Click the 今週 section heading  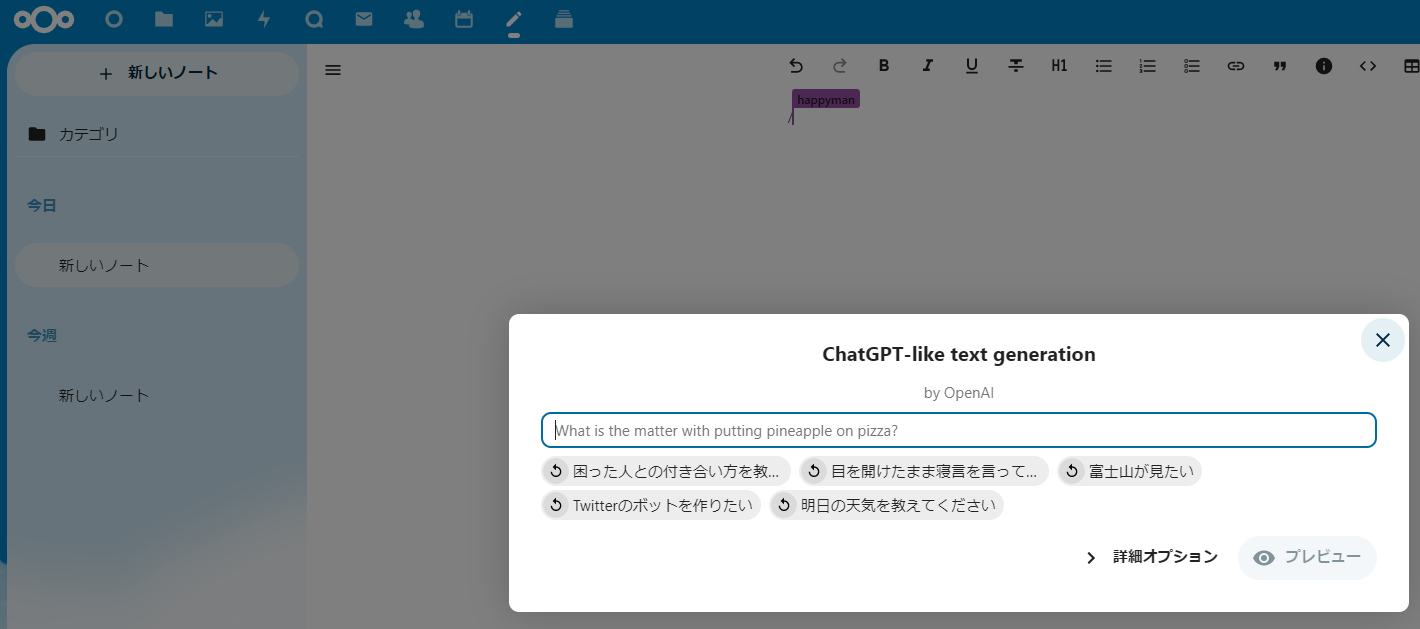tap(42, 335)
